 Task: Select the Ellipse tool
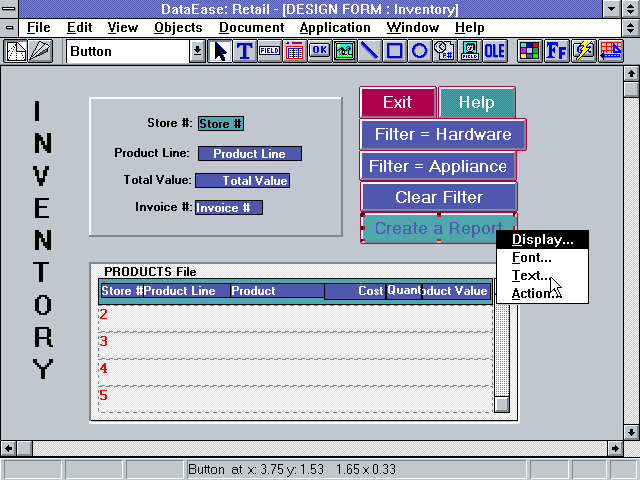point(419,51)
